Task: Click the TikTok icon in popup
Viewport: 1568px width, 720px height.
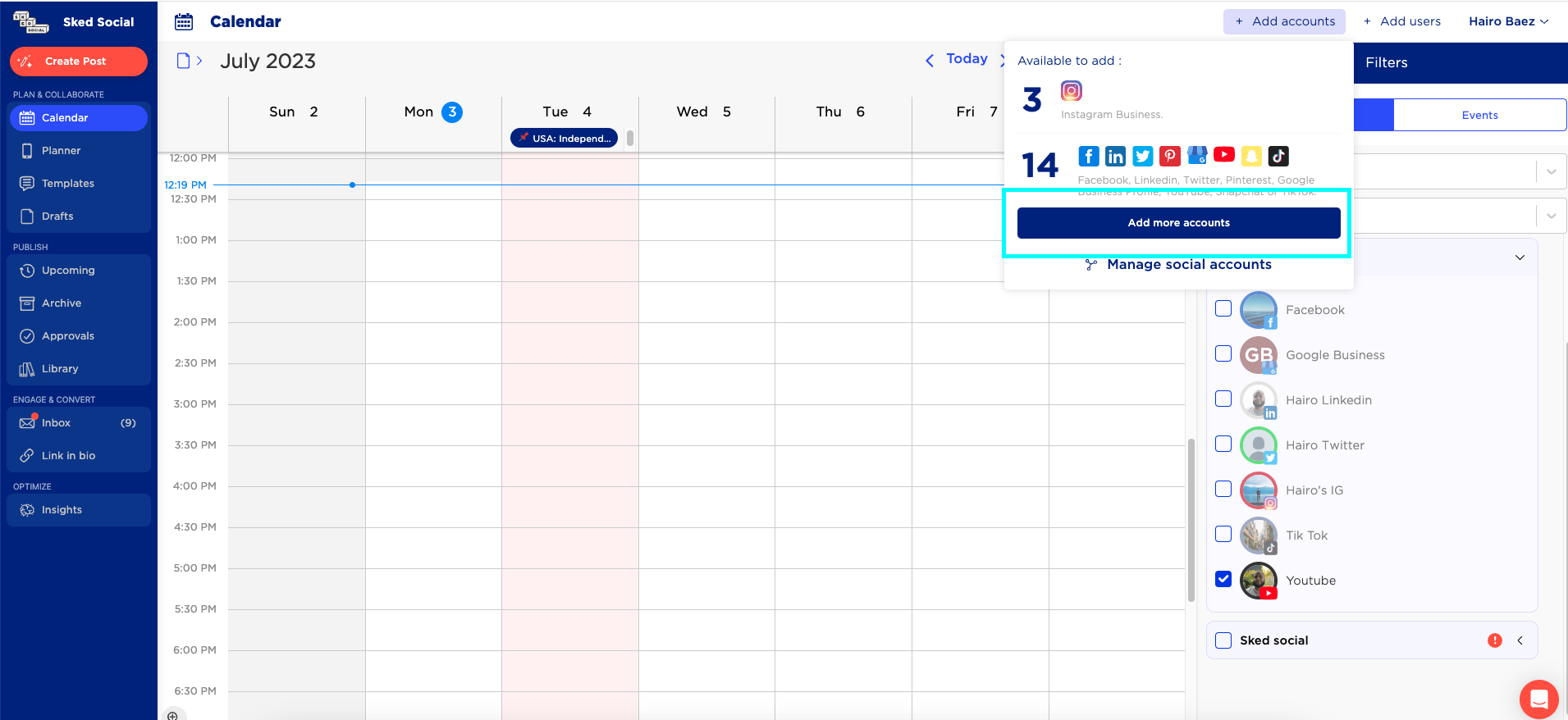Action: point(1278,156)
